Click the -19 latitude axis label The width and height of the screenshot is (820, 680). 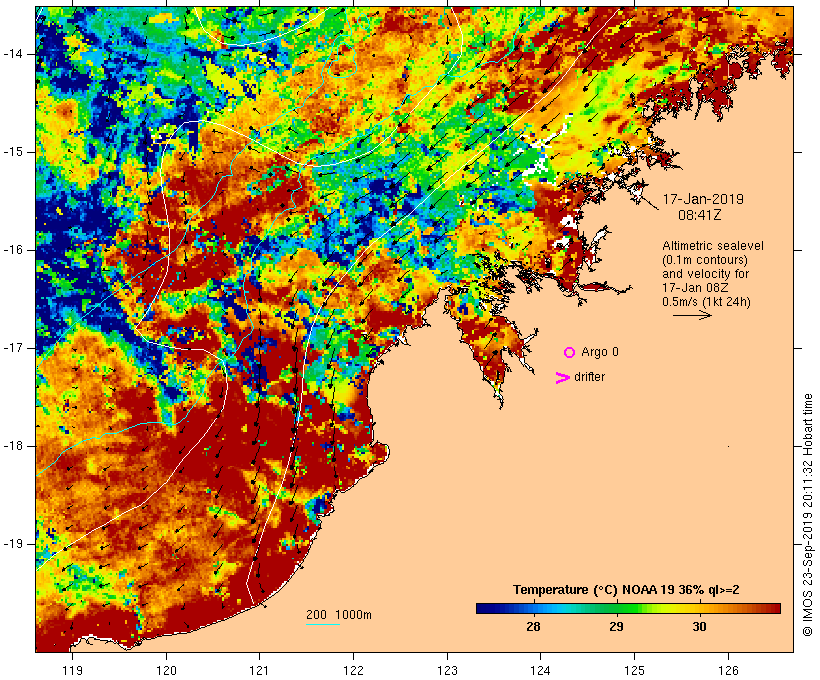coord(13,544)
